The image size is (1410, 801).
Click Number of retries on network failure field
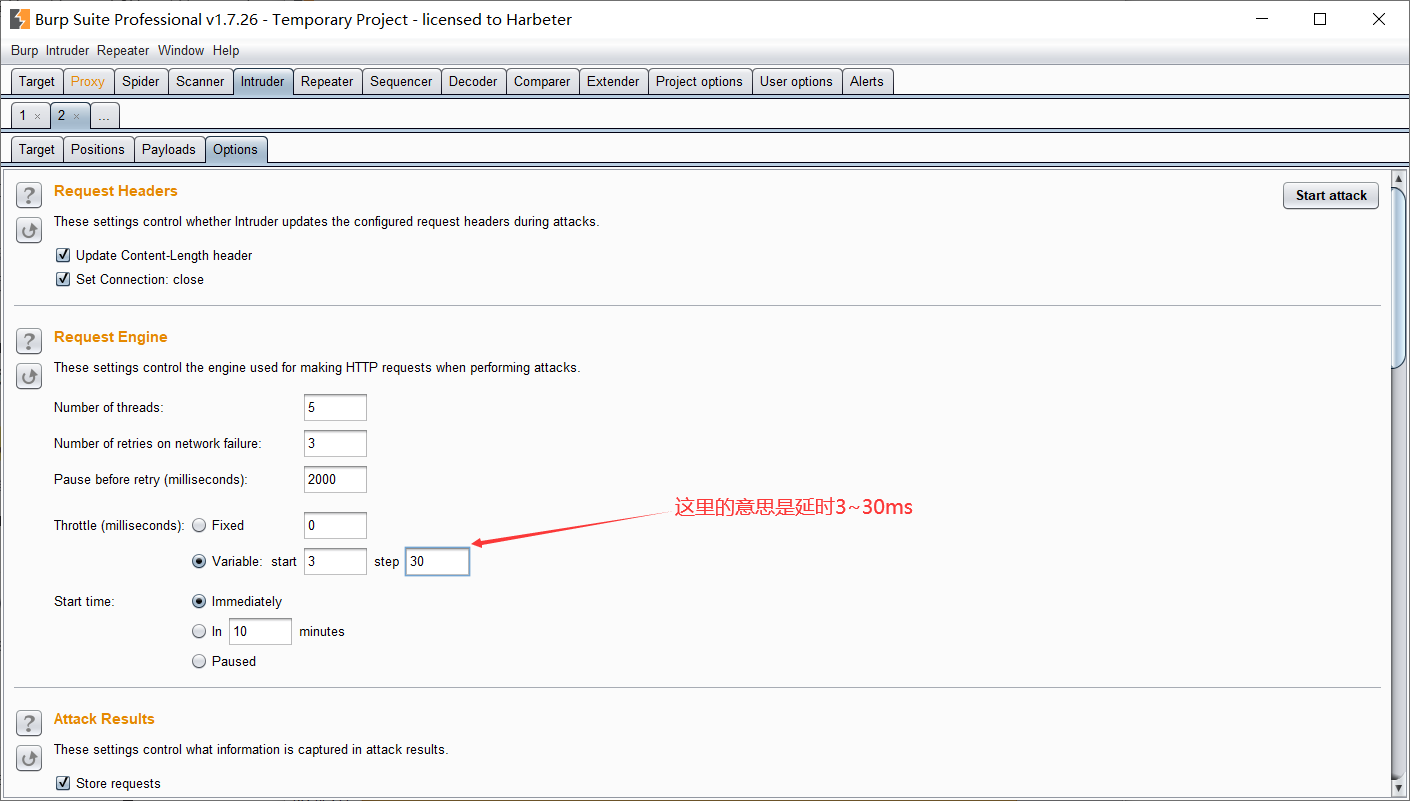click(335, 443)
